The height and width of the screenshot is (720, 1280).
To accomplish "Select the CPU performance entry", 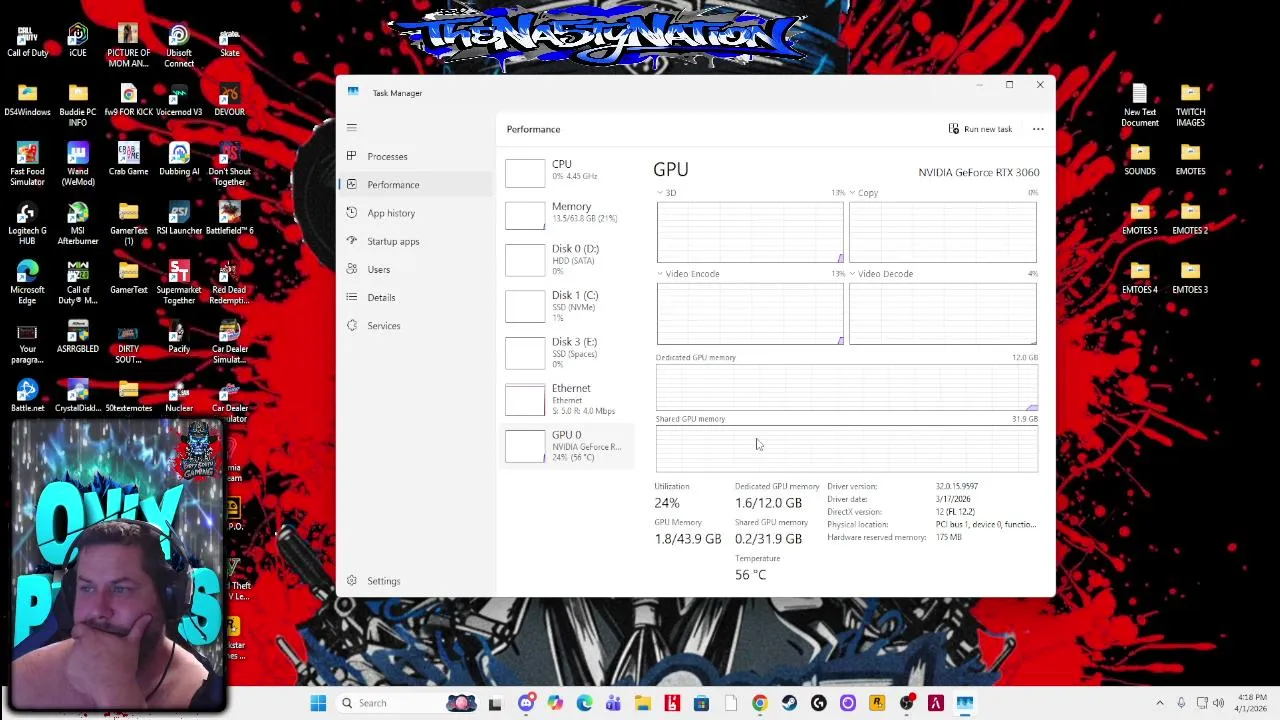I will [567, 171].
